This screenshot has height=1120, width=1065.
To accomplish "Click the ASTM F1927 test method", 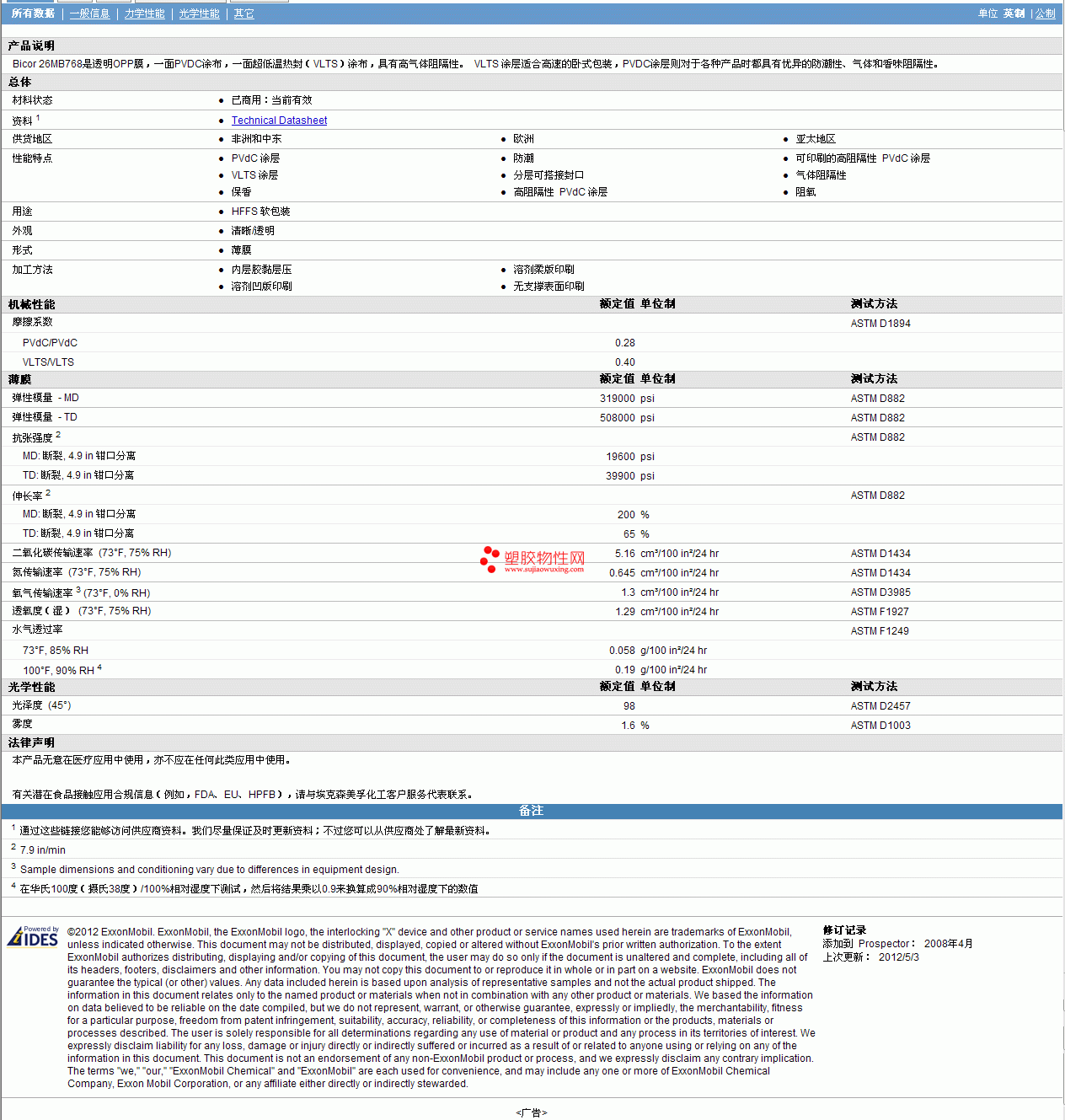I will click(880, 612).
